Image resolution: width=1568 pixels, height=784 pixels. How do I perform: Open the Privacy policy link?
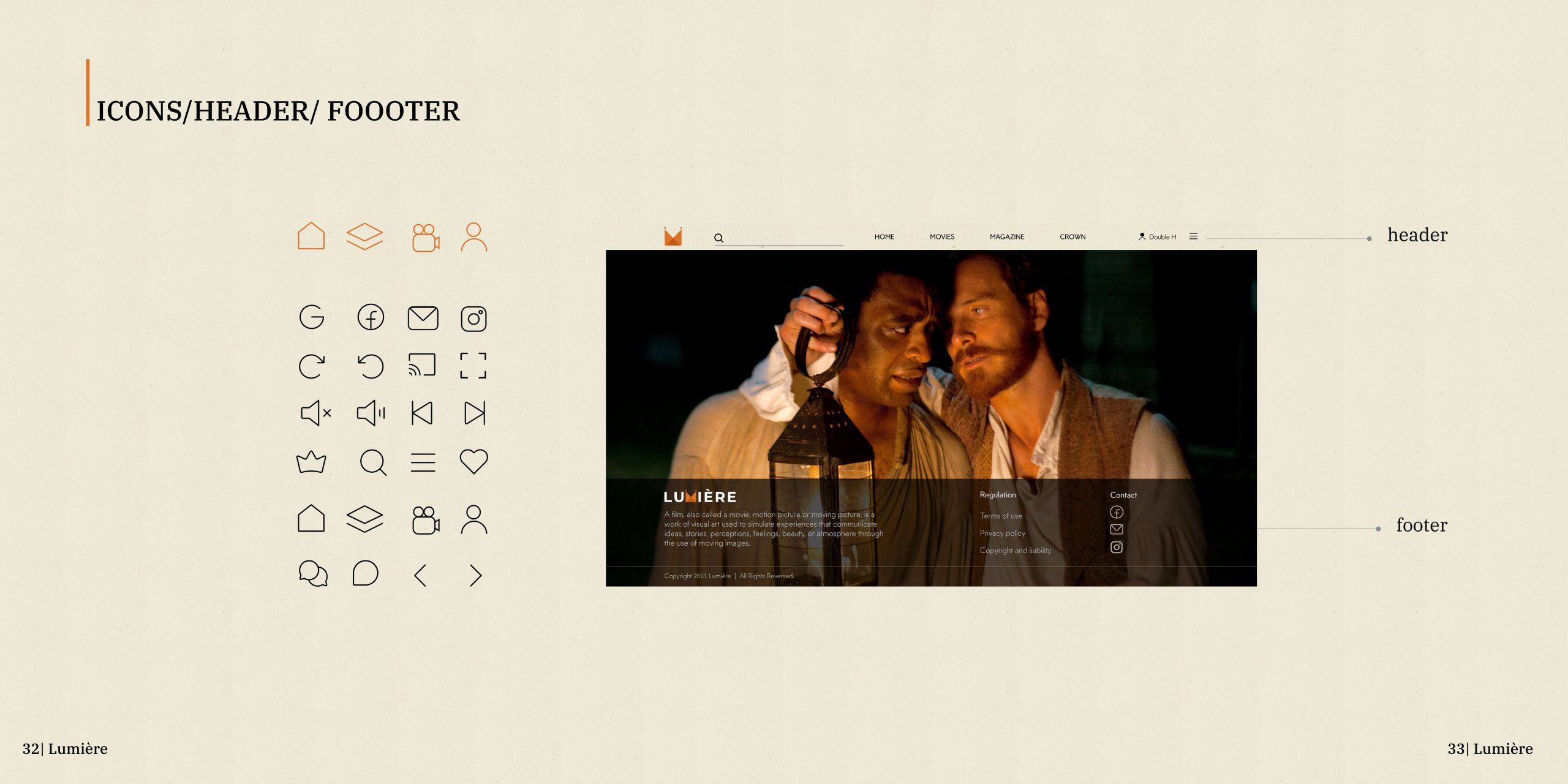(x=1003, y=533)
